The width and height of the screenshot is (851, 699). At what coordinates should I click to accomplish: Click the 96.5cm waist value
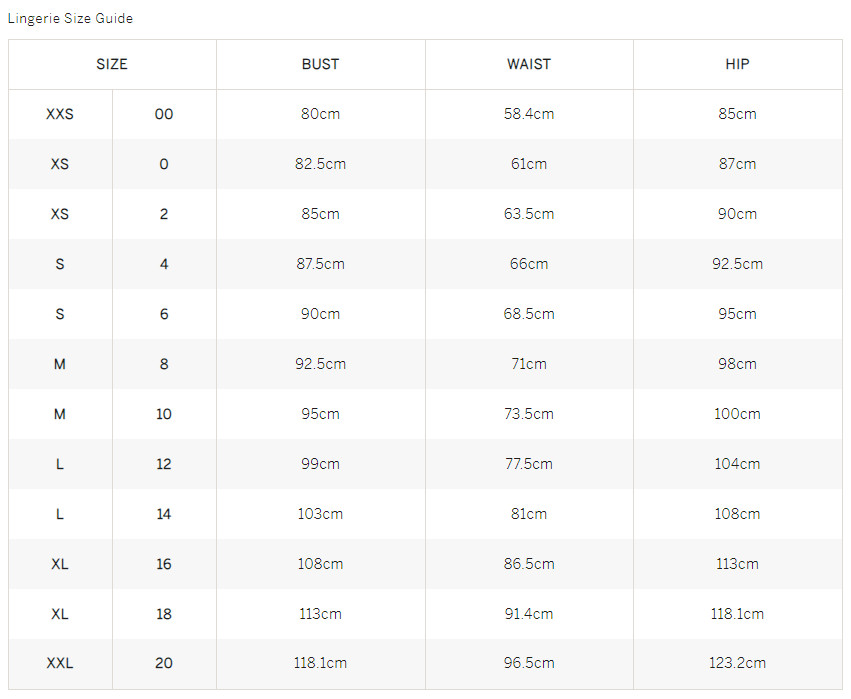[x=529, y=663]
